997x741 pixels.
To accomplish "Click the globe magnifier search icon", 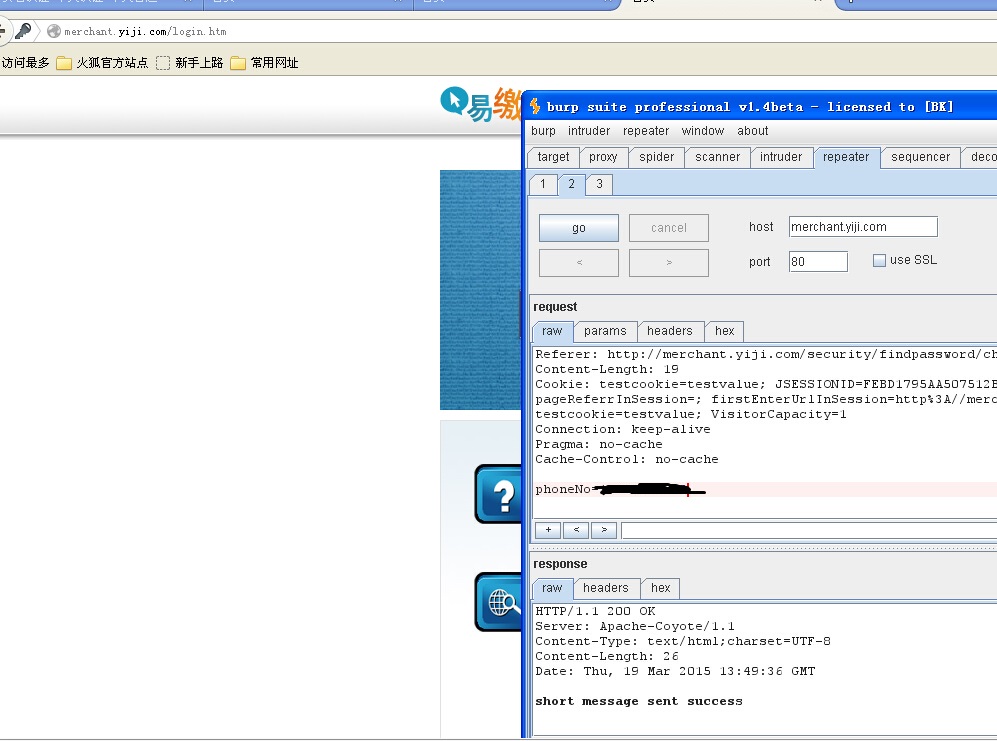I will coord(498,602).
